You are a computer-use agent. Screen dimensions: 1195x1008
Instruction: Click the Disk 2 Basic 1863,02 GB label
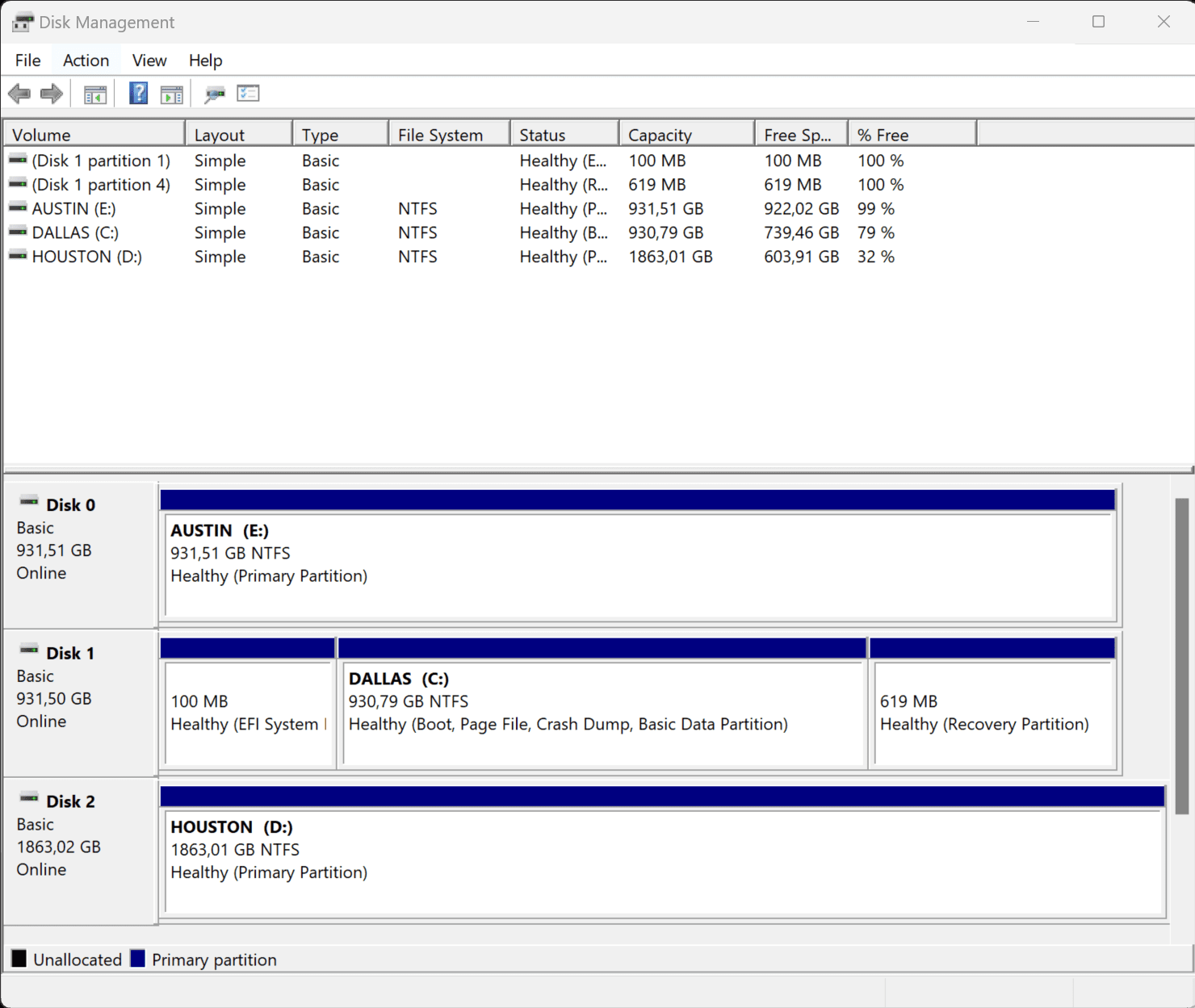[81, 851]
